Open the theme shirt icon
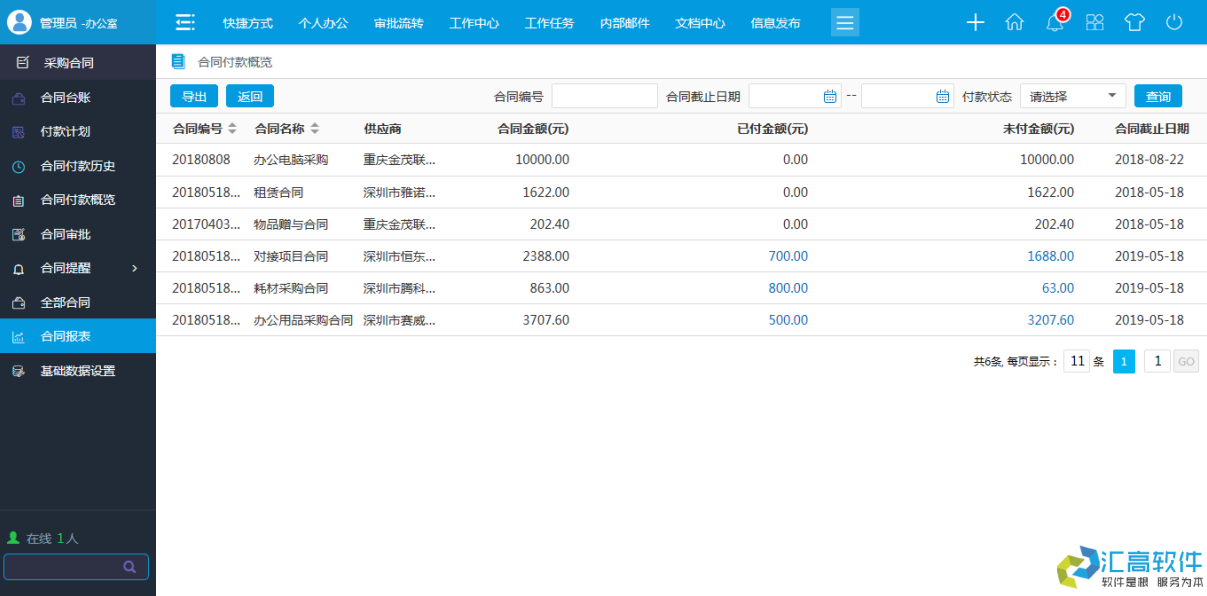 (1134, 21)
